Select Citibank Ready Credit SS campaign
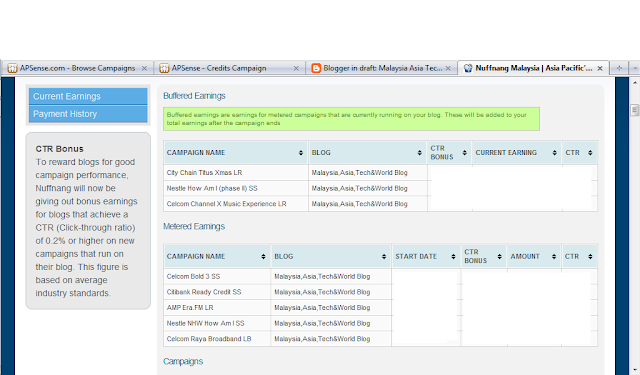 (x=204, y=292)
